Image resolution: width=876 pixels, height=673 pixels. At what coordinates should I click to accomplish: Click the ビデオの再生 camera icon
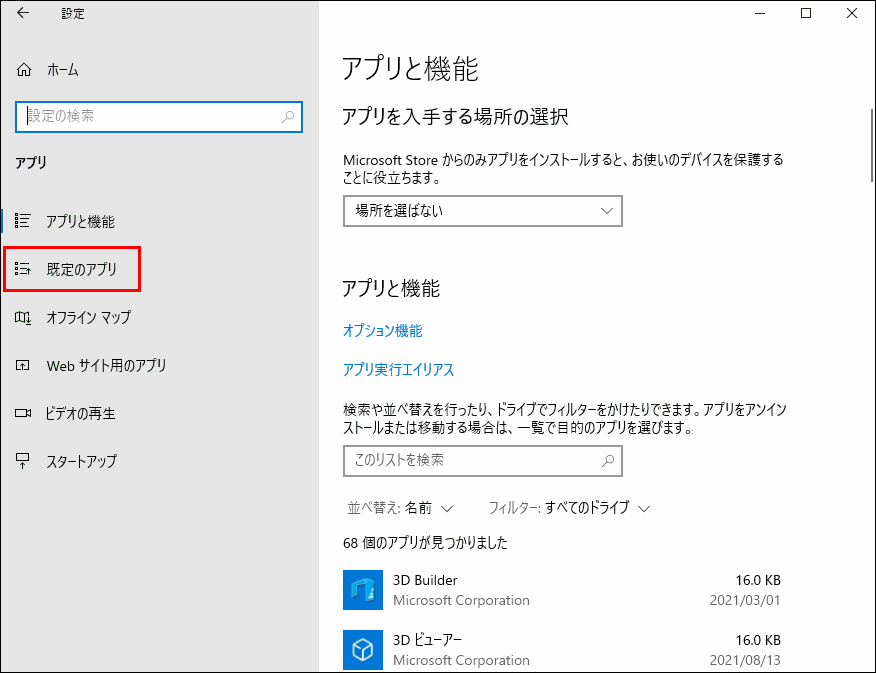22,413
